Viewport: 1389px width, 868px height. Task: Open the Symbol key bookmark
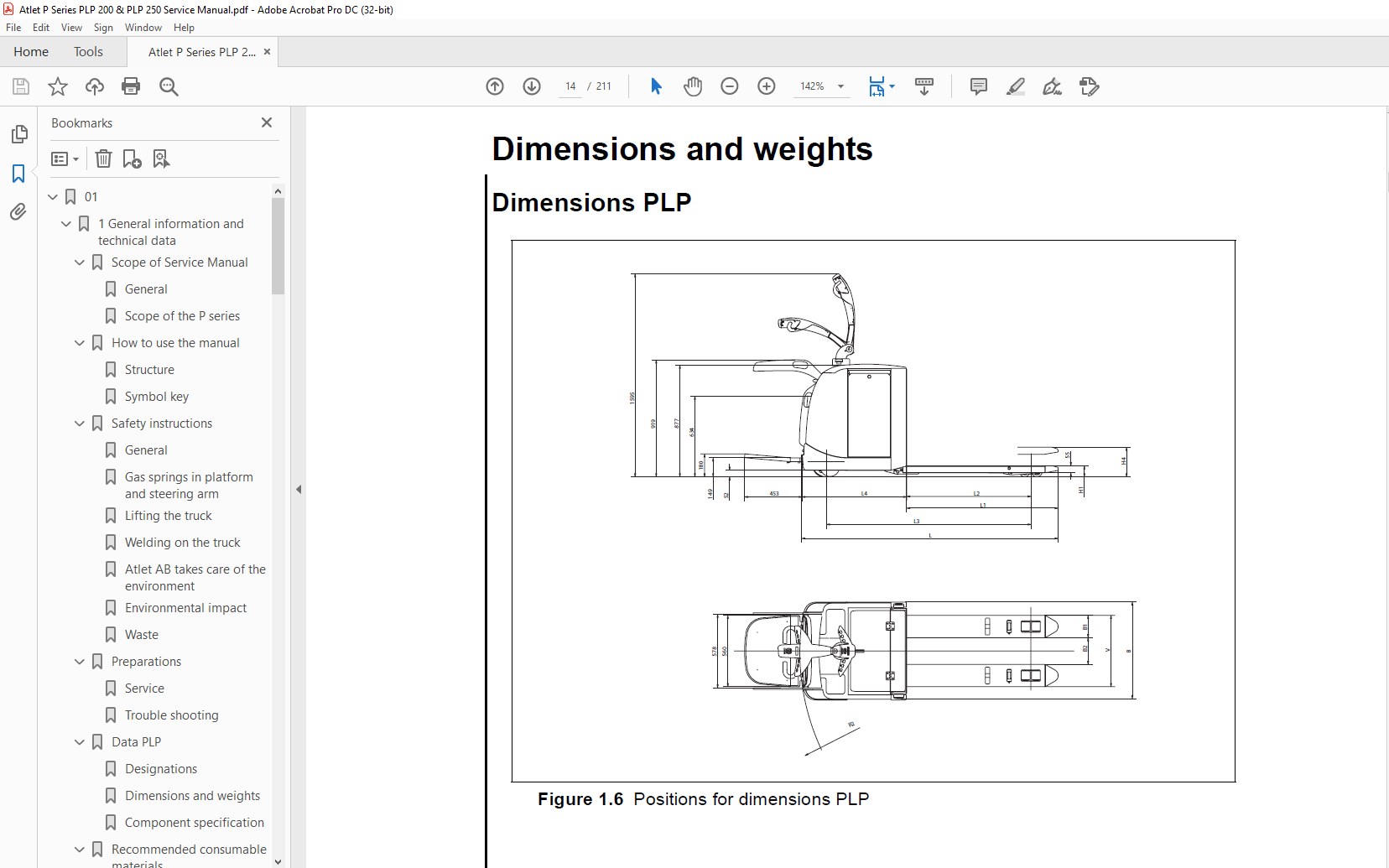tap(157, 397)
